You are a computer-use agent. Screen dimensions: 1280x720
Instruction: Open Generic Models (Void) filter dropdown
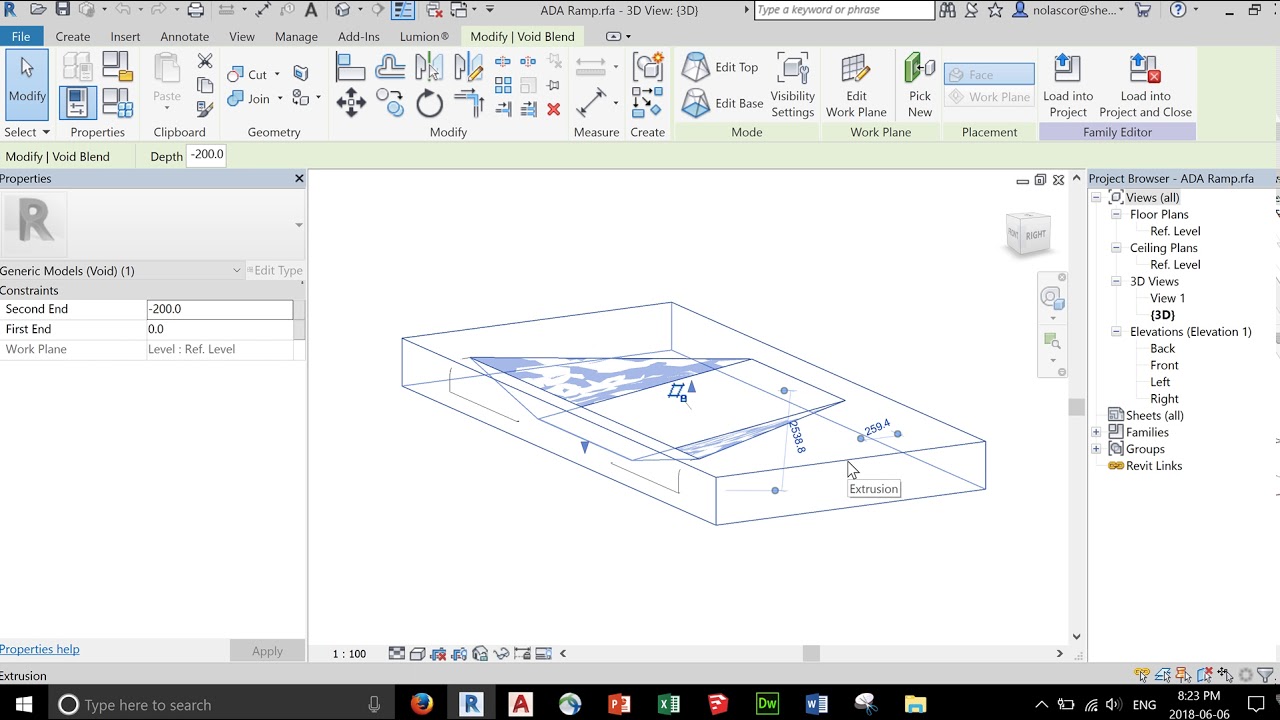click(x=237, y=270)
